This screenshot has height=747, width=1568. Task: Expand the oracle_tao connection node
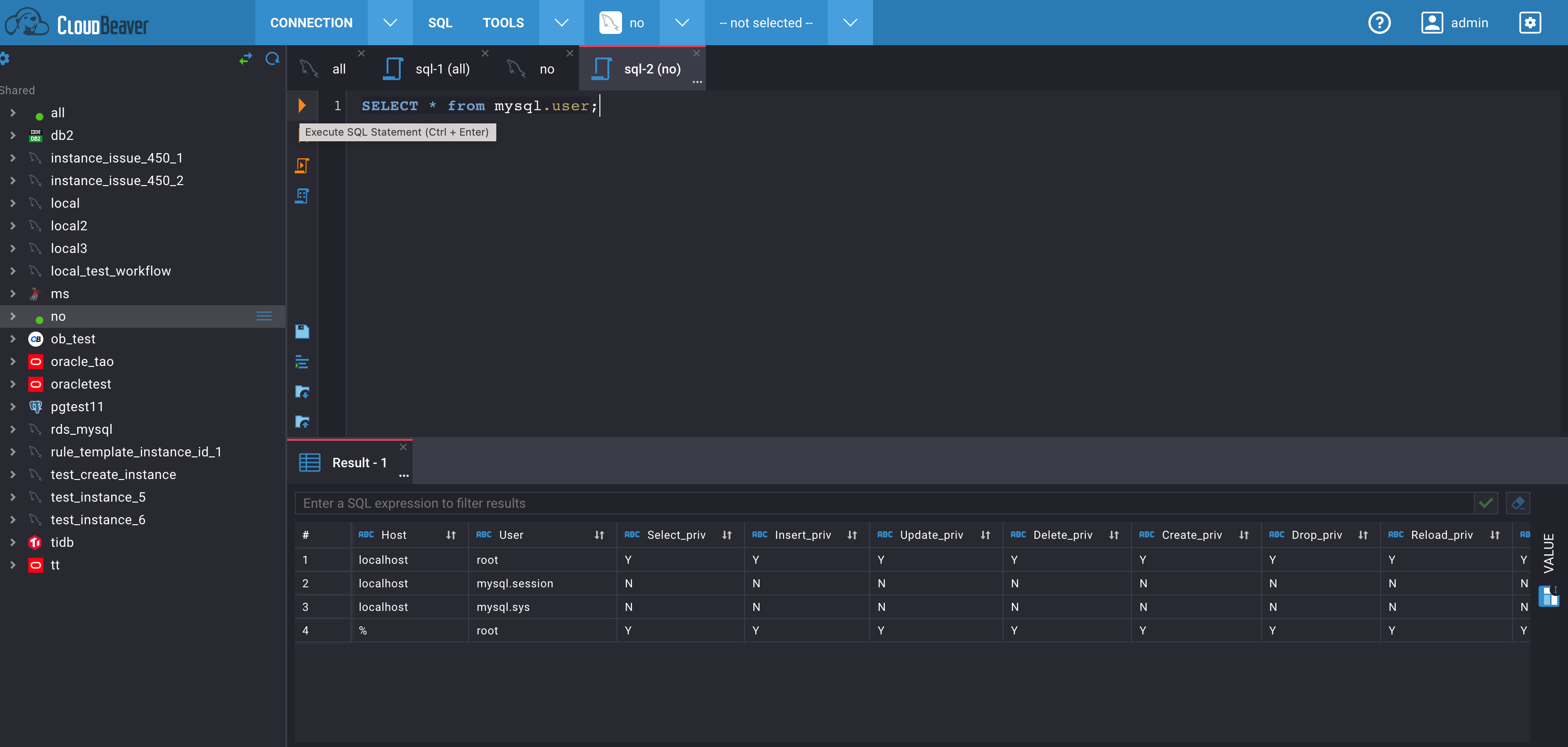(13, 362)
